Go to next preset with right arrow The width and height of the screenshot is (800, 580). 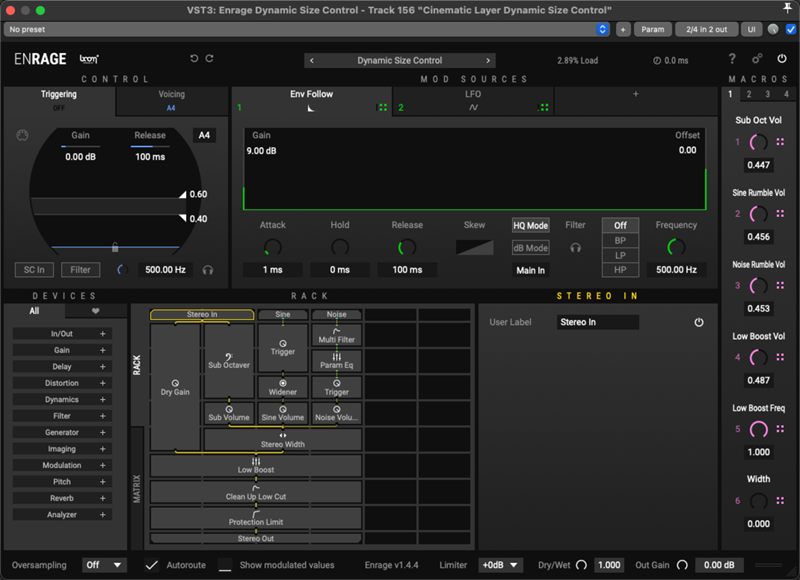point(488,61)
